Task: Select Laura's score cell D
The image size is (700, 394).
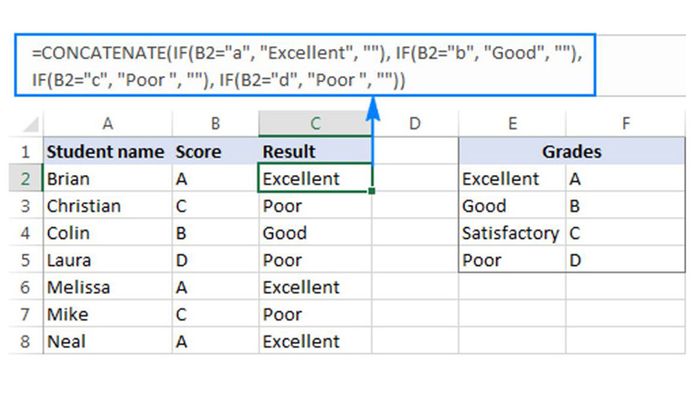Action: click(215, 260)
